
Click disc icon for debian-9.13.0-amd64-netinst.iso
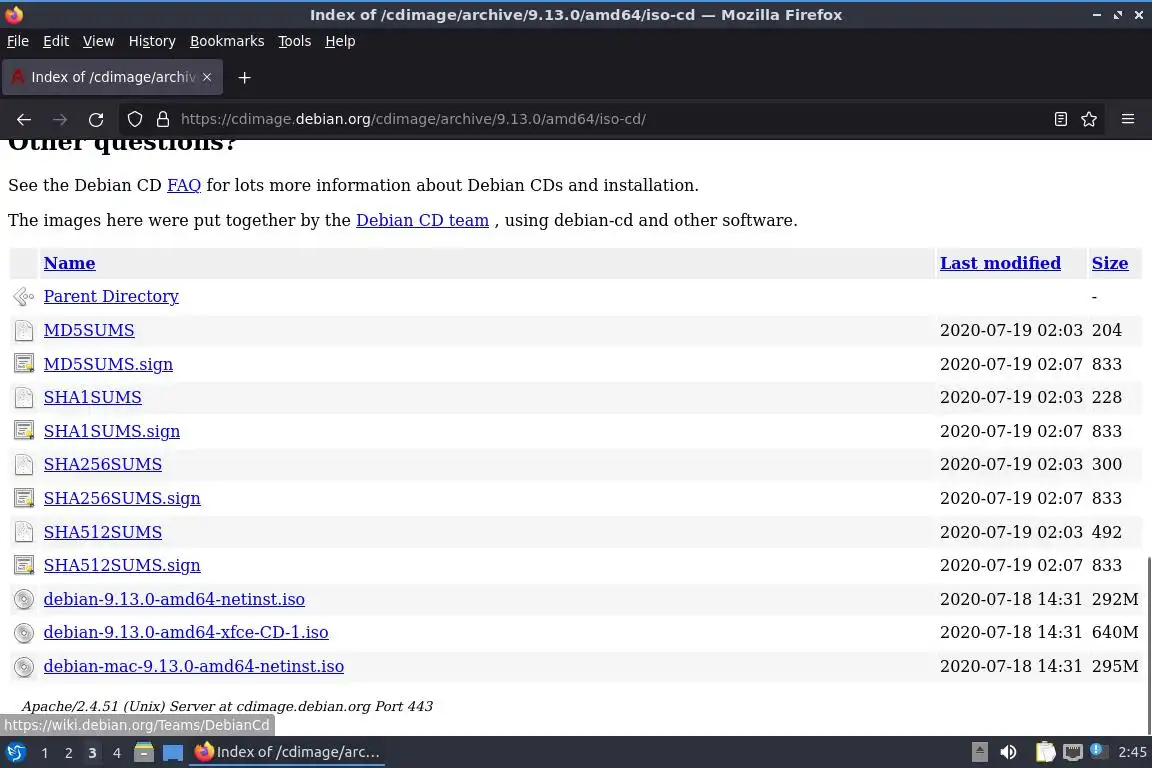coord(24,599)
